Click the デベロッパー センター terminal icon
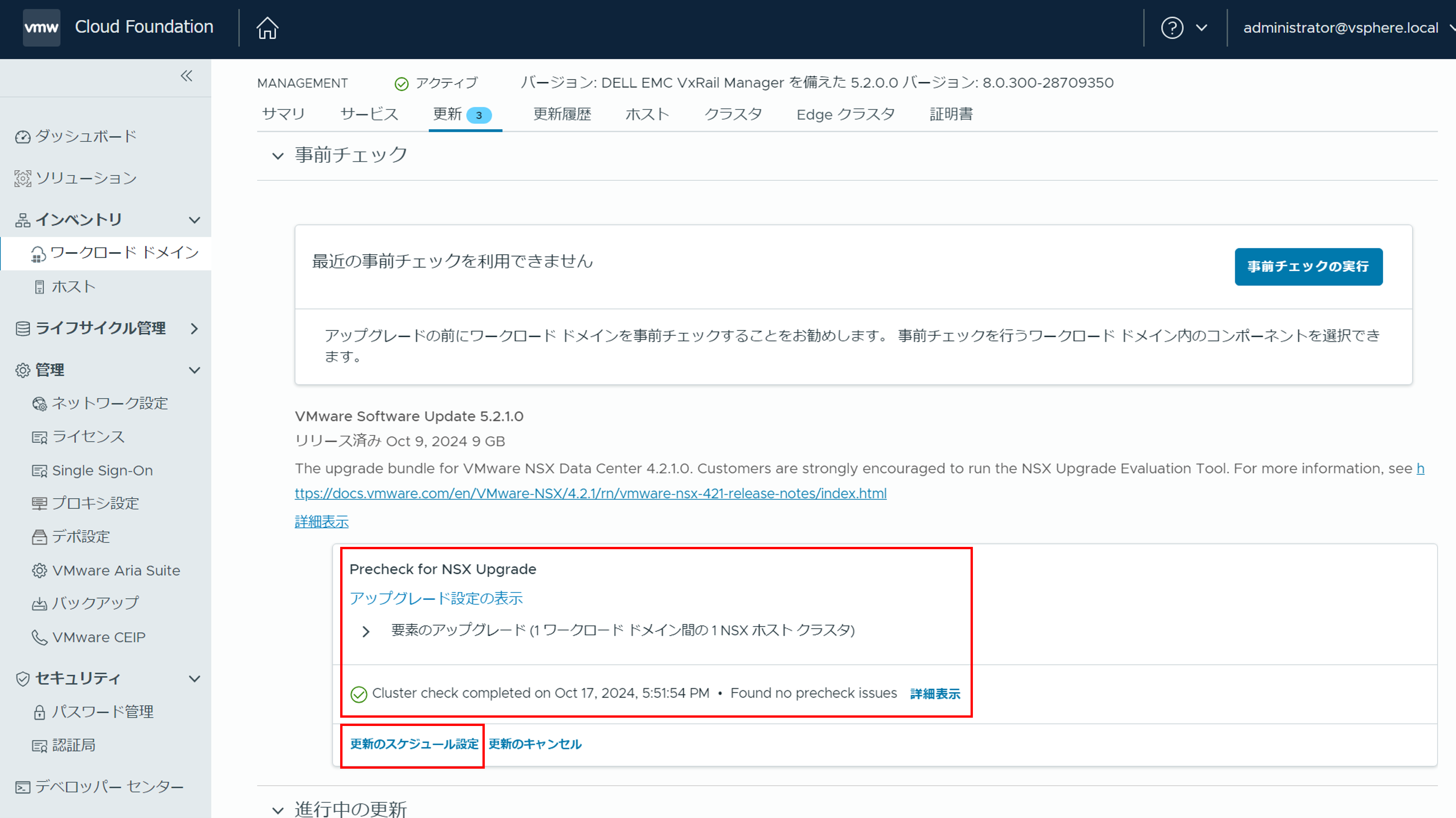 point(23,788)
